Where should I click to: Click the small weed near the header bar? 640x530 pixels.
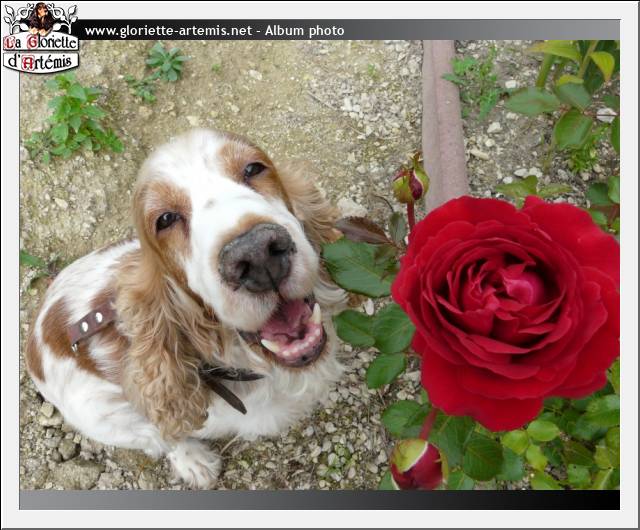(x=164, y=62)
